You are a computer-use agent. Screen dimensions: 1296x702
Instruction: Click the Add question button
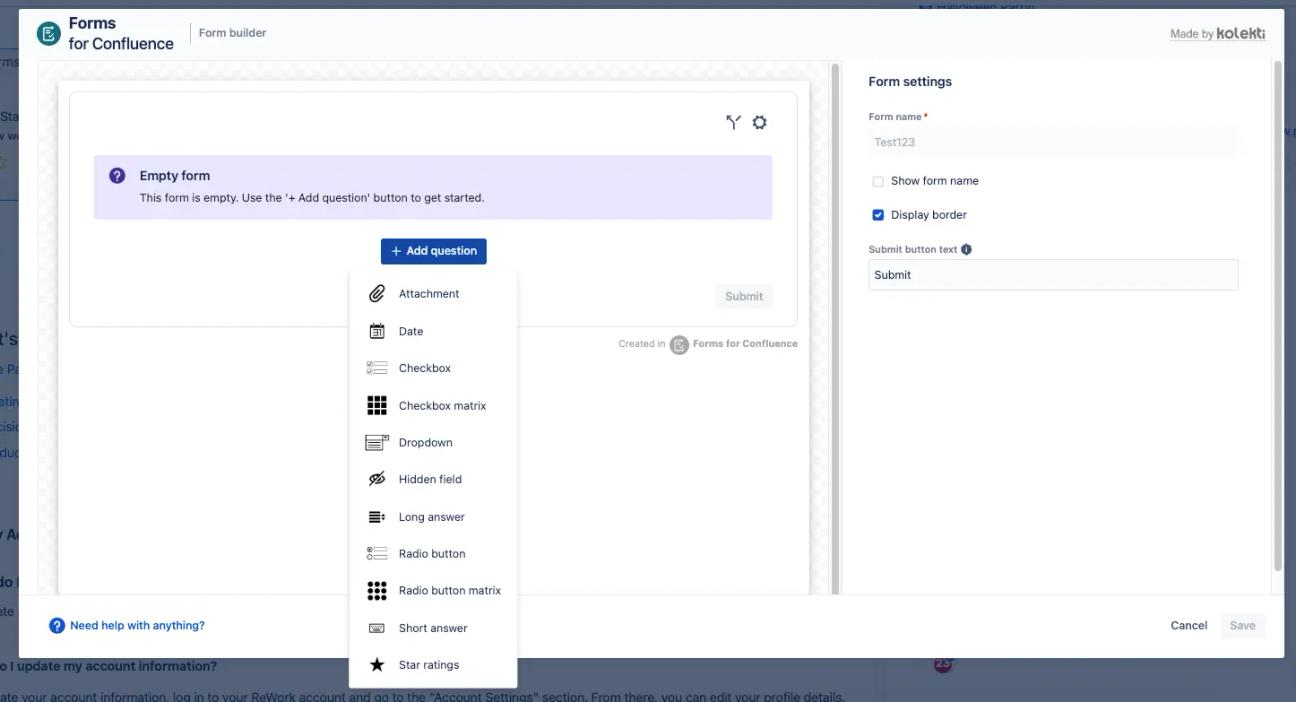click(432, 251)
